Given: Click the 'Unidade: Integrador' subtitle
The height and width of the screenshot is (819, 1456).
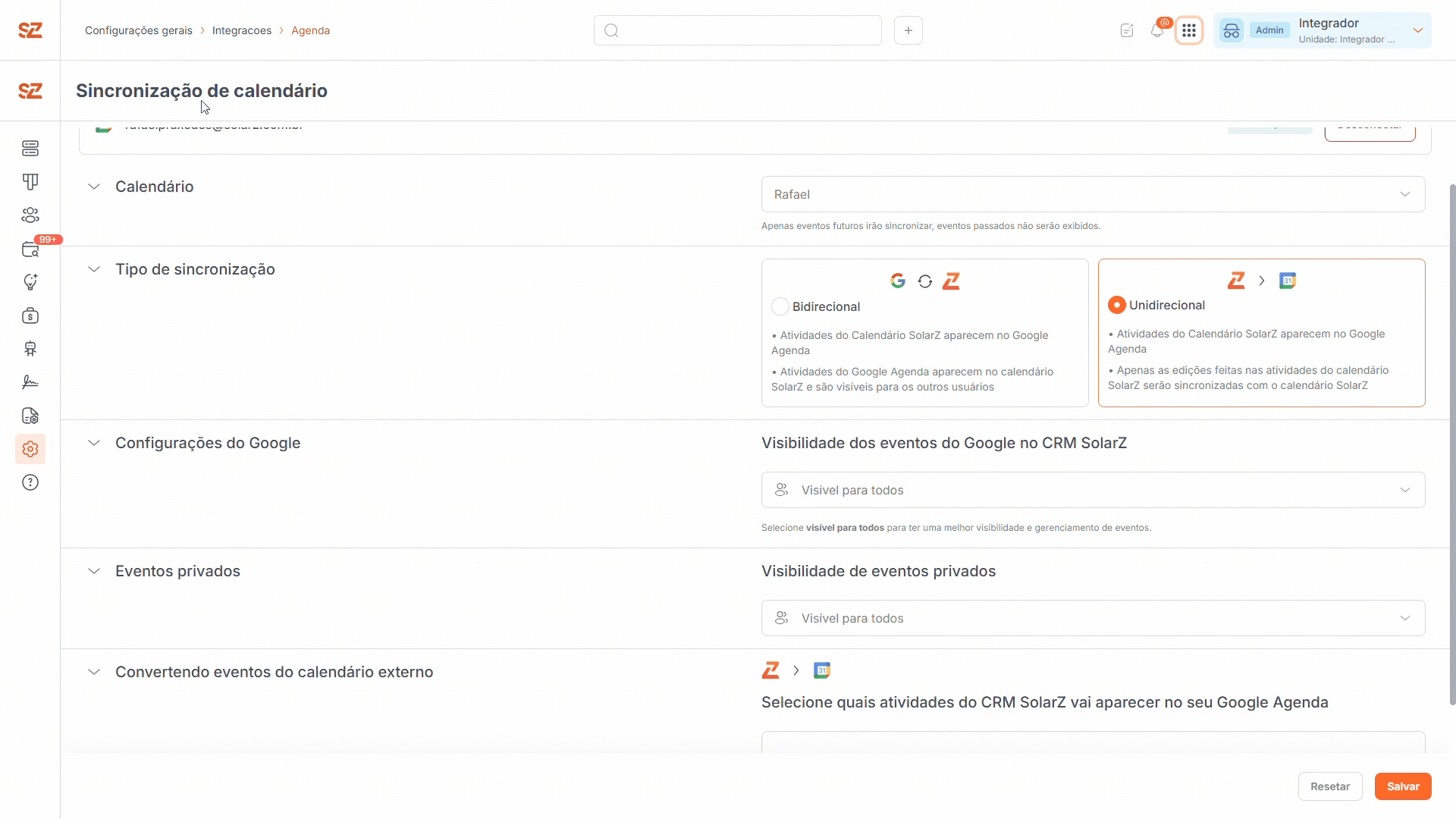Looking at the screenshot, I should (x=1346, y=39).
